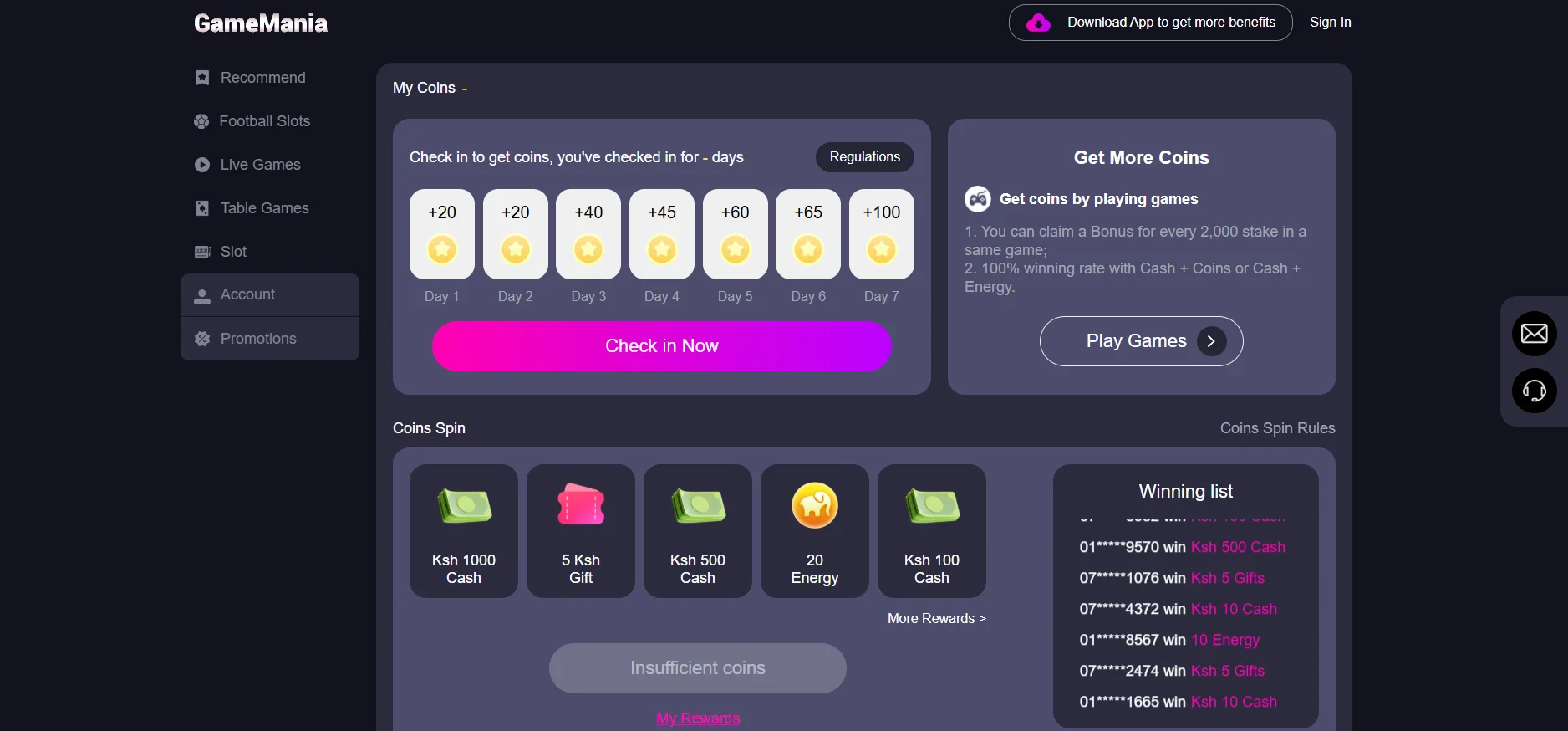This screenshot has width=1568, height=731.
Task: Click the Insufficient coins button
Action: (698, 668)
